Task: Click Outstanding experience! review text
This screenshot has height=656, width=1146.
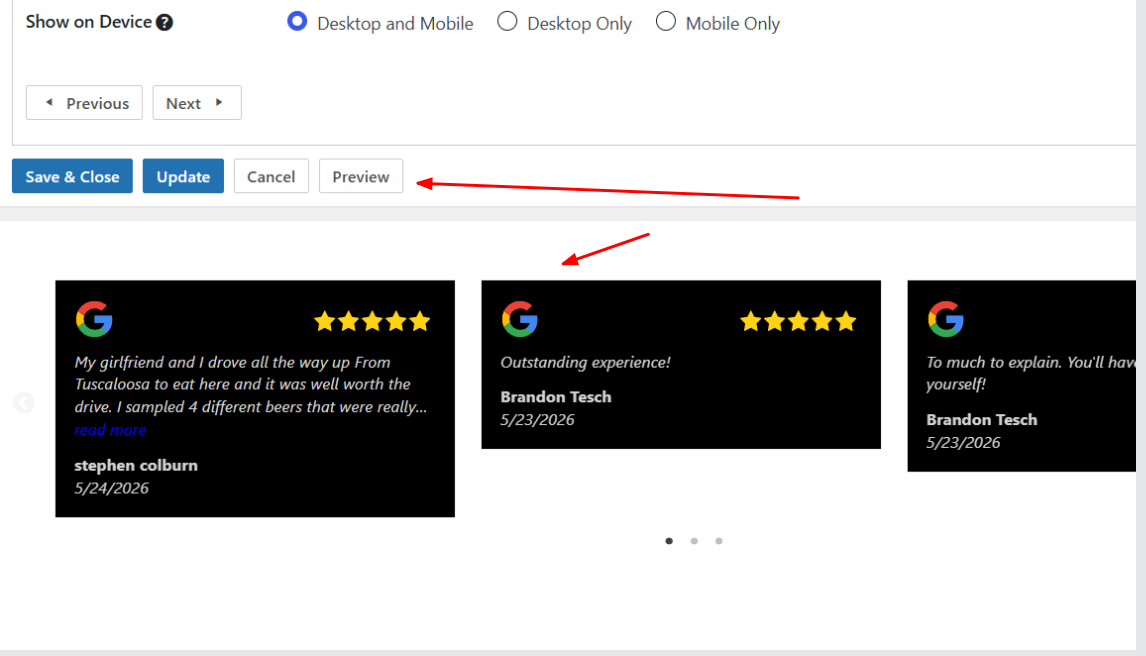Action: pos(585,362)
